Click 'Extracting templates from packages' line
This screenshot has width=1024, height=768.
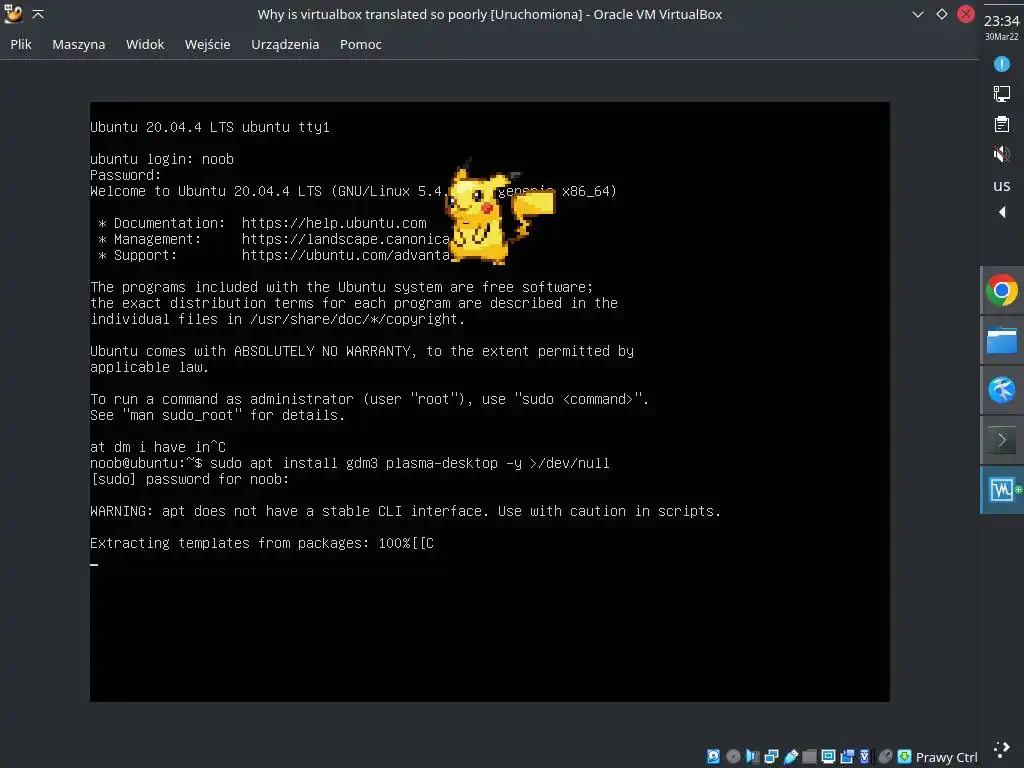[x=261, y=543]
